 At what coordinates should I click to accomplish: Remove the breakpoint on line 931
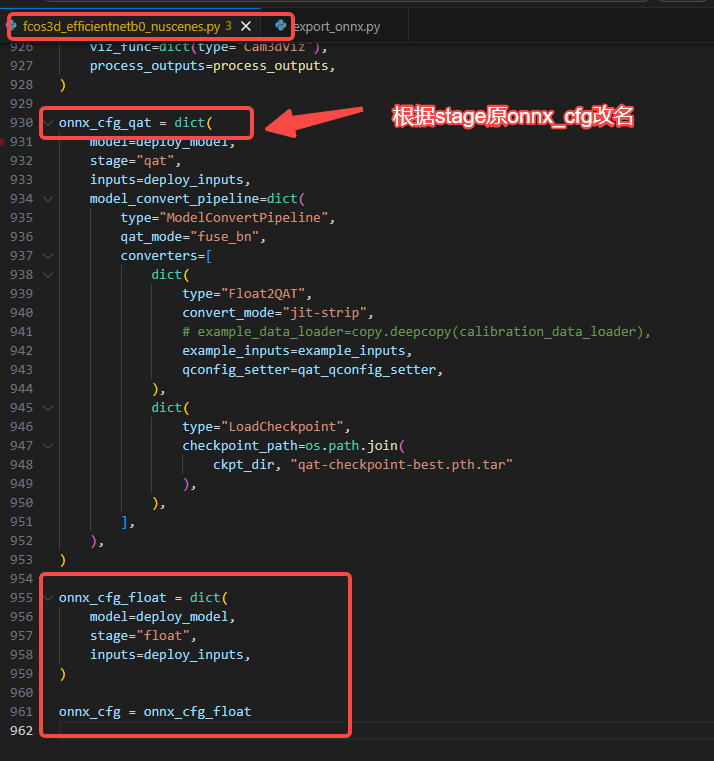3,142
